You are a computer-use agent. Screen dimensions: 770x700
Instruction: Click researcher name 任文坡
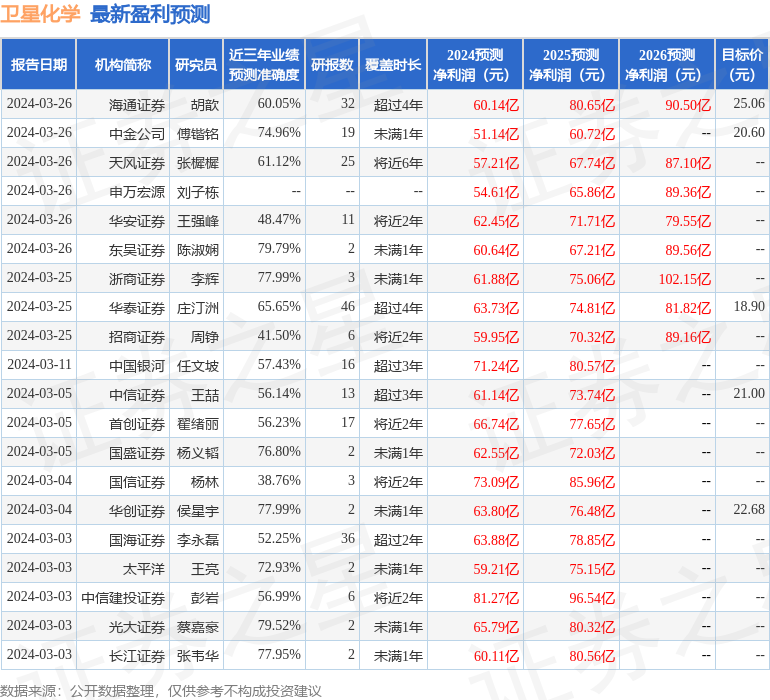click(198, 365)
